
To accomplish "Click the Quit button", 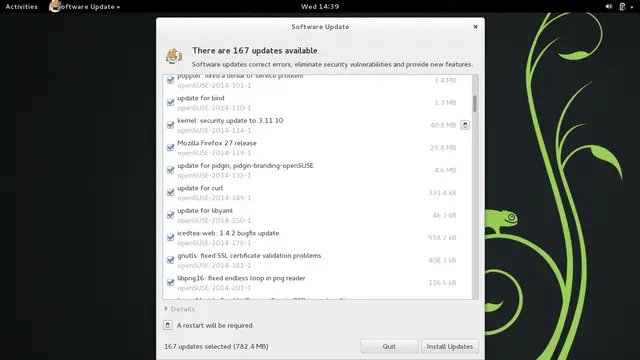I will [389, 346].
